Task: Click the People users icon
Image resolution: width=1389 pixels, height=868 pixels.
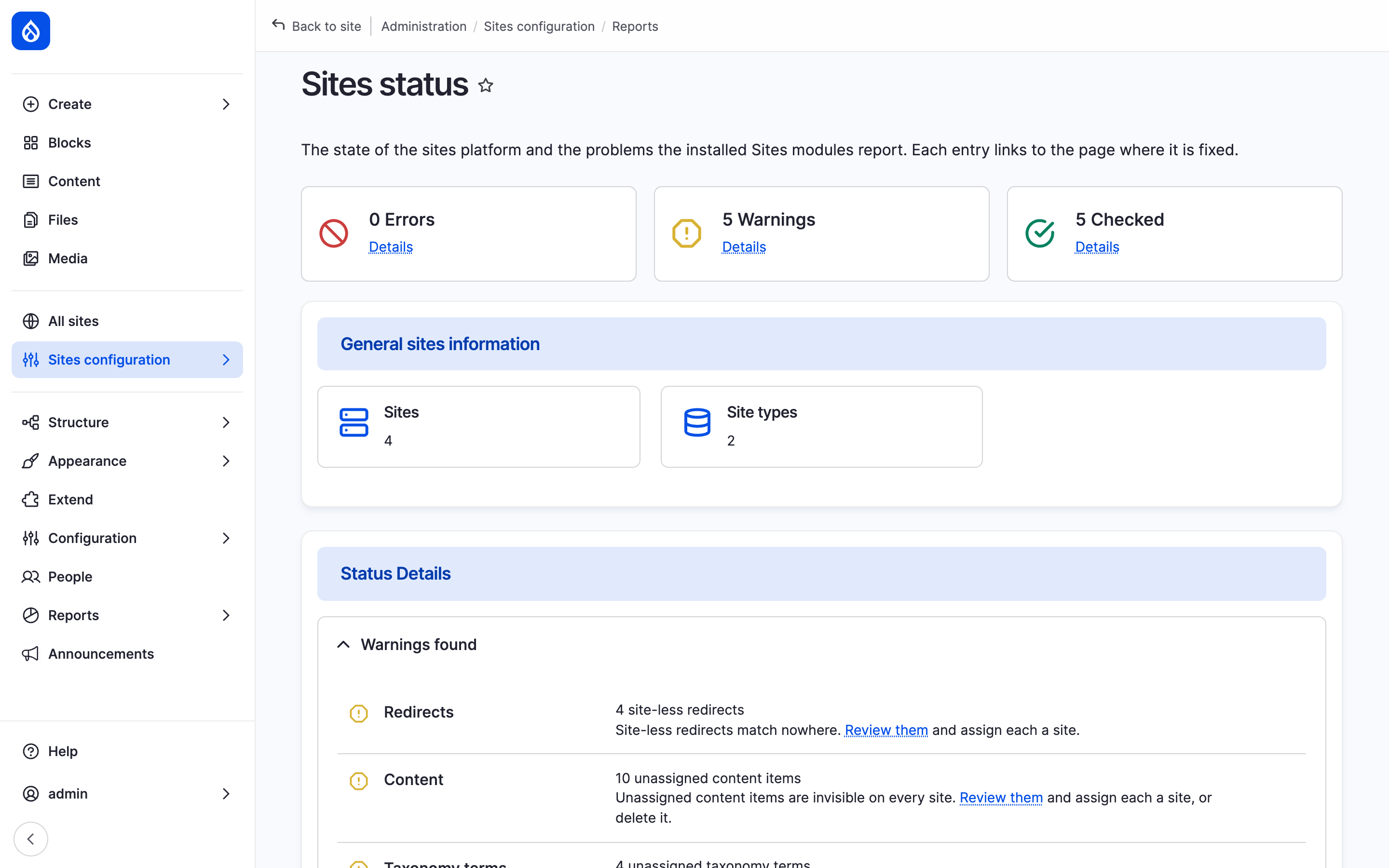Action: point(30,577)
